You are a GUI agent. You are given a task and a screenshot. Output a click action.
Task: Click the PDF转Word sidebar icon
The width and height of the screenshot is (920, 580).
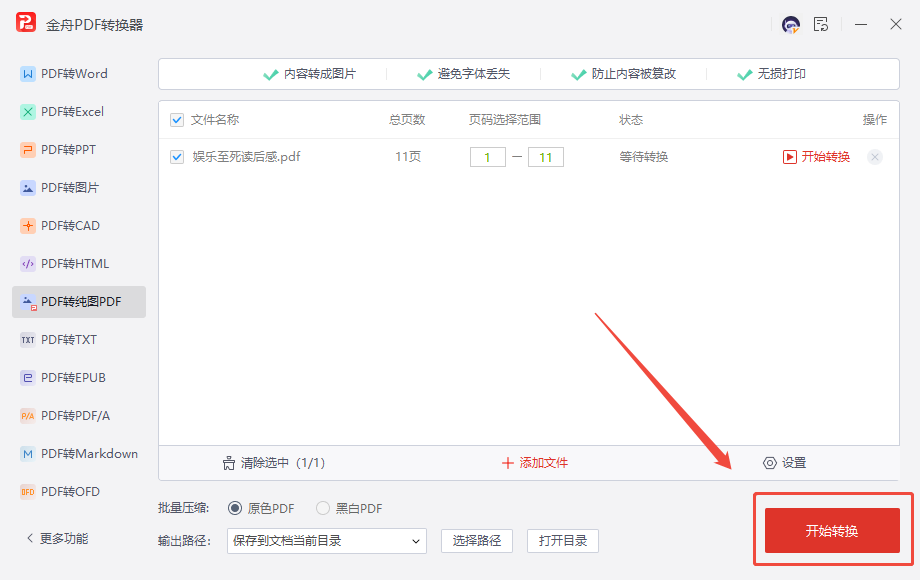pos(28,74)
